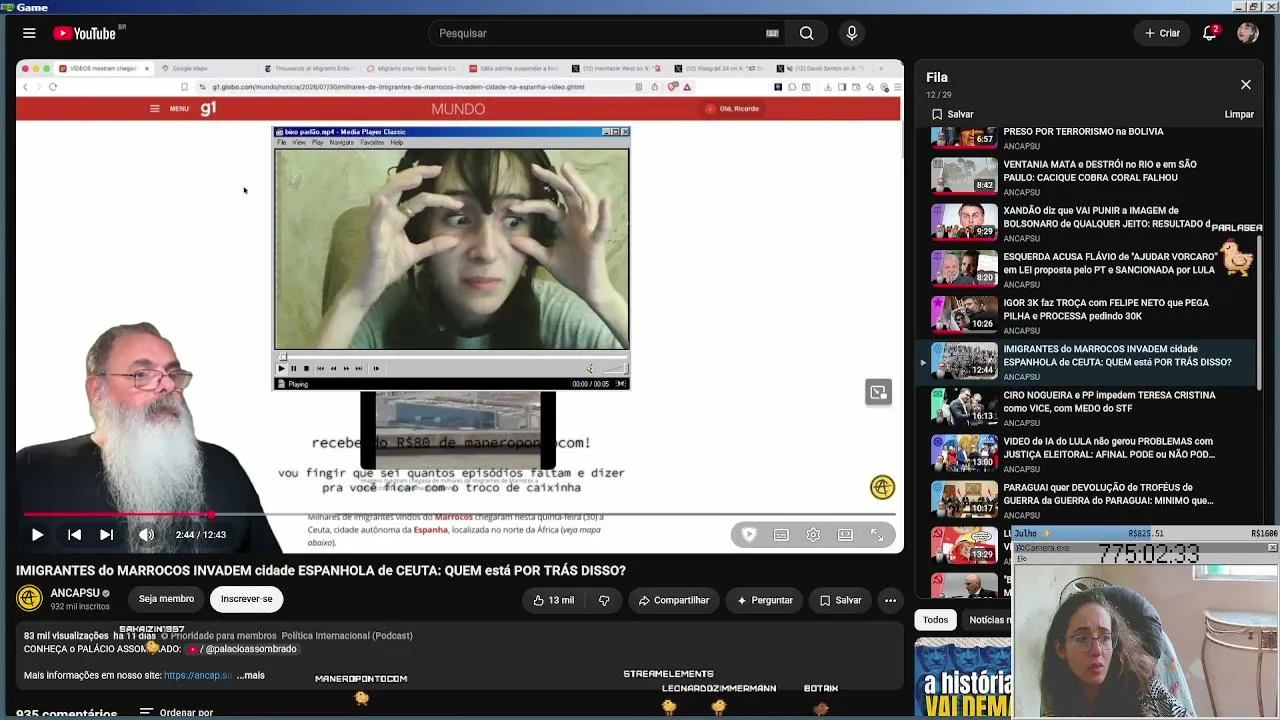Open the https://ancap.su link in description

click(x=198, y=676)
